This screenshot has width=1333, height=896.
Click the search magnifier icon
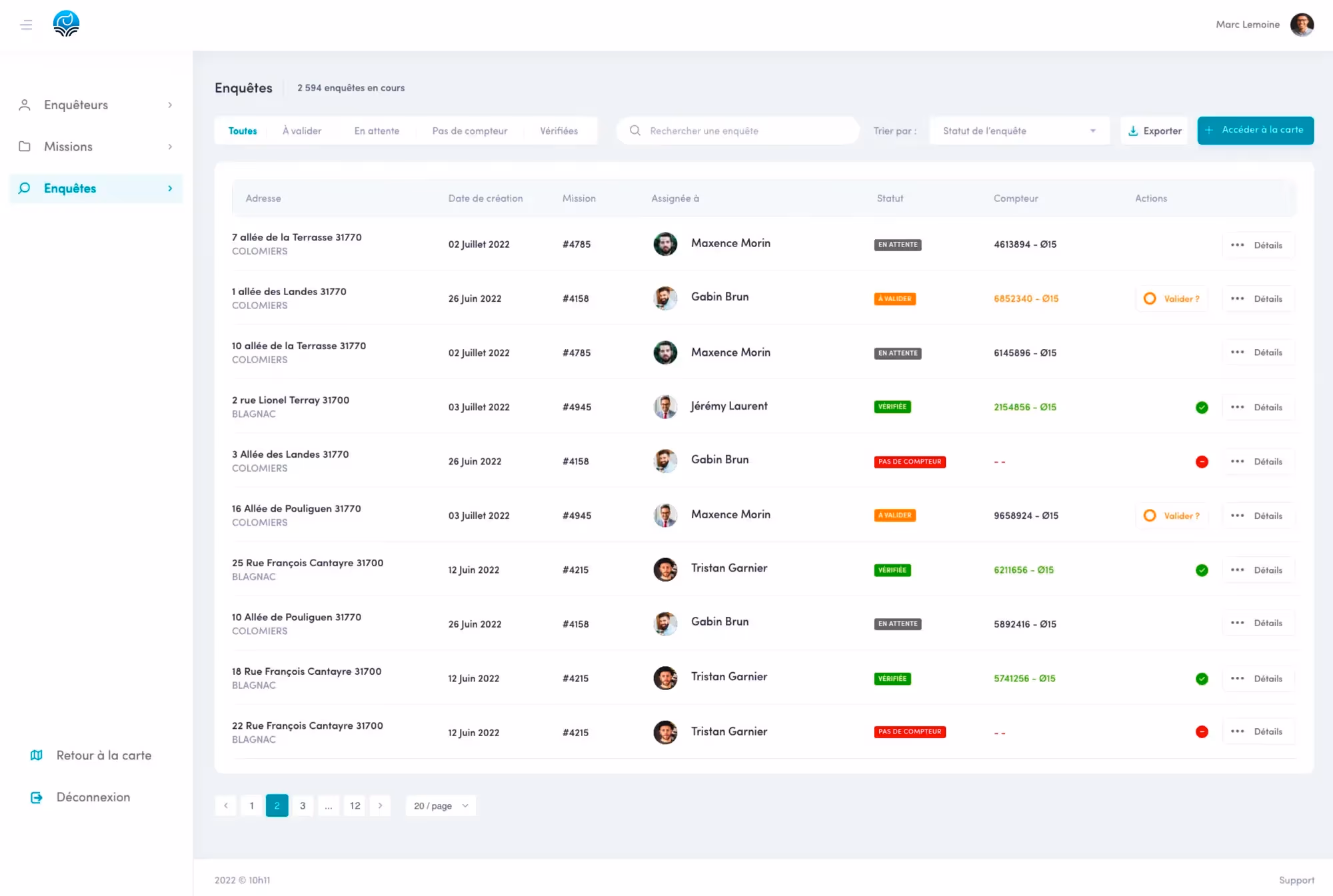635,131
